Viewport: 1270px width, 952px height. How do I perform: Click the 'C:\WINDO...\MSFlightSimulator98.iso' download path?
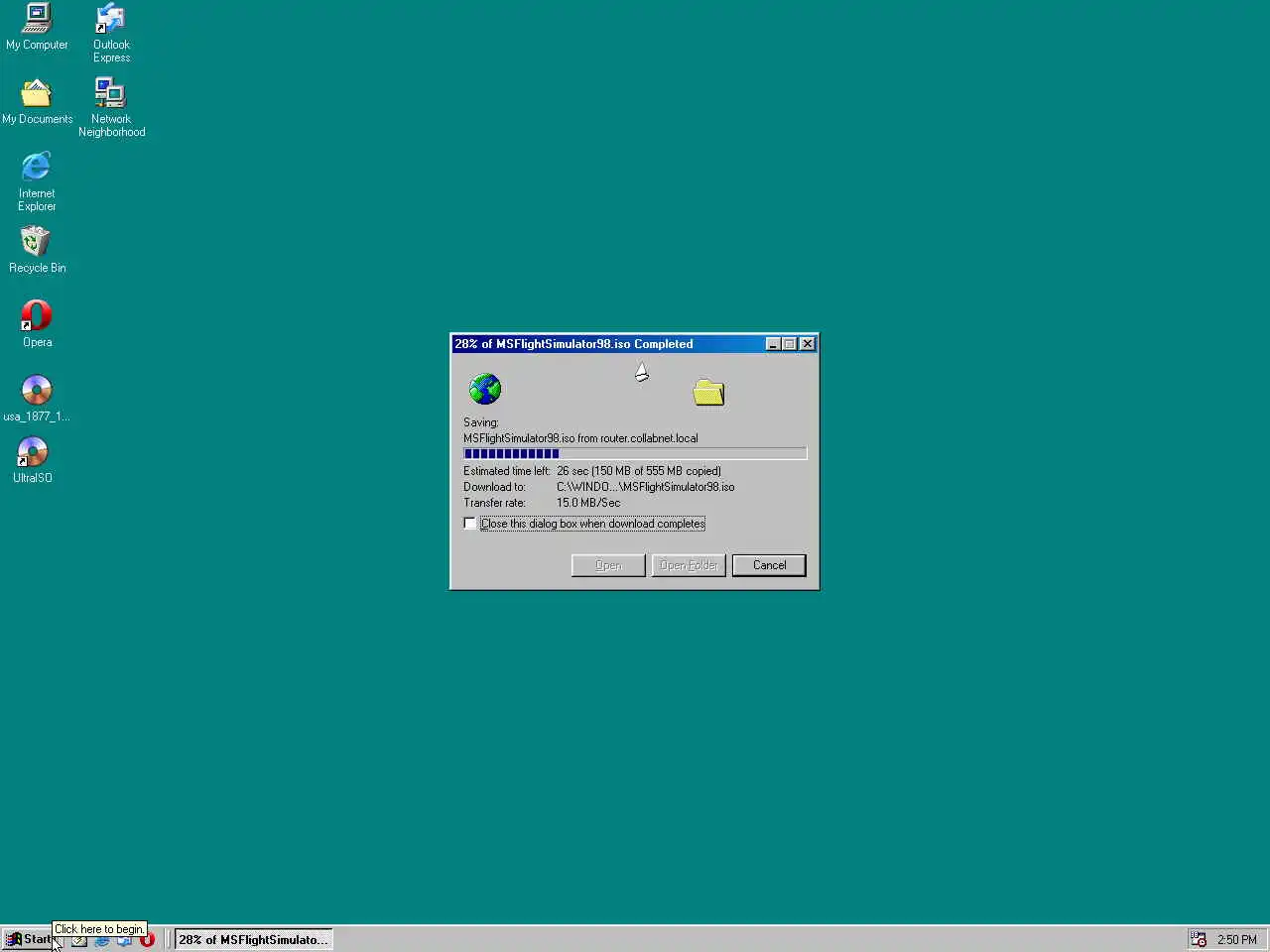click(x=646, y=487)
